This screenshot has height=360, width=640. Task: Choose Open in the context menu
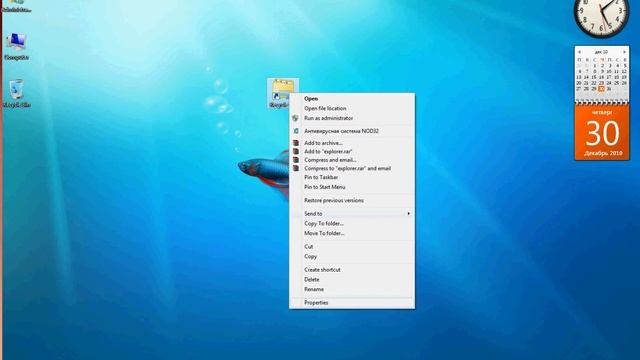click(x=352, y=98)
